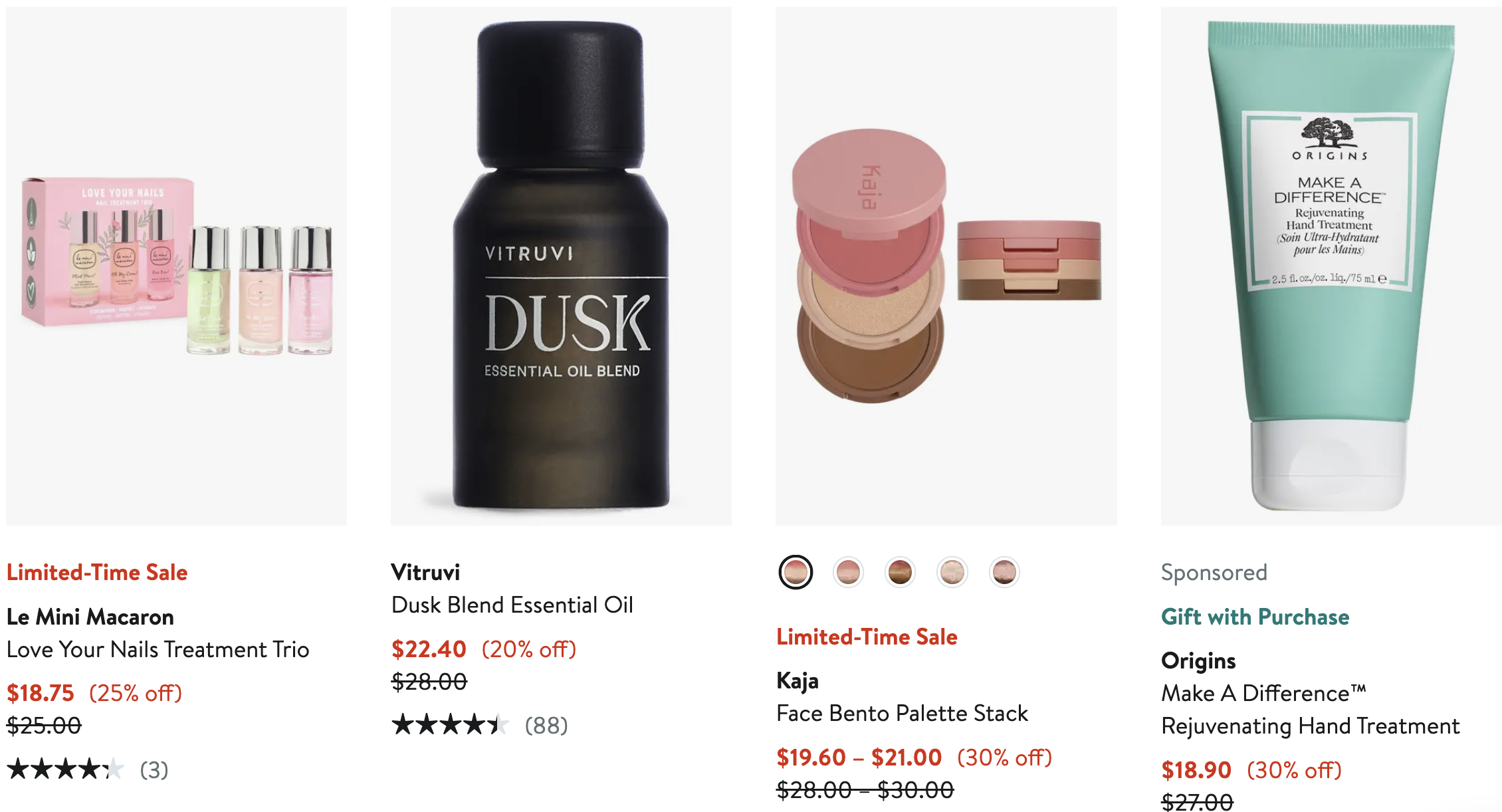Open the Vitruvi Dusk bottle image
Image resolution: width=1502 pixels, height=812 pixels.
coord(561,266)
